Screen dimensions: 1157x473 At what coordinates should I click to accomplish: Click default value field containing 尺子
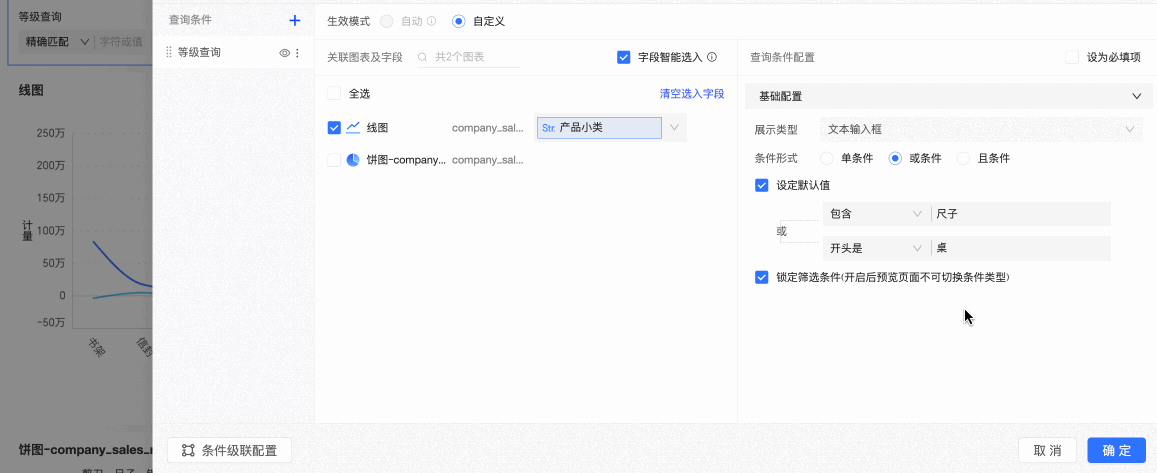[x=1021, y=214]
